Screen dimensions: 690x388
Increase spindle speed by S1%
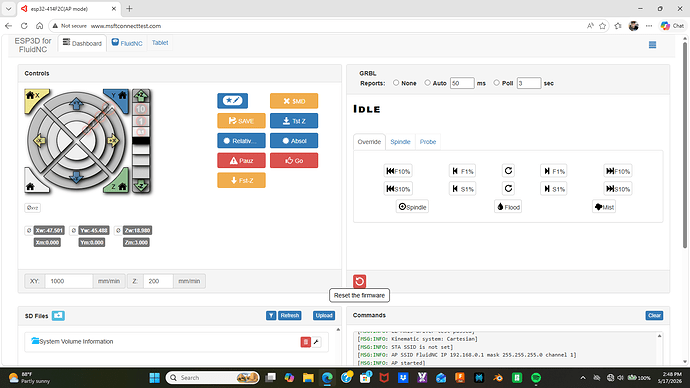click(x=554, y=189)
